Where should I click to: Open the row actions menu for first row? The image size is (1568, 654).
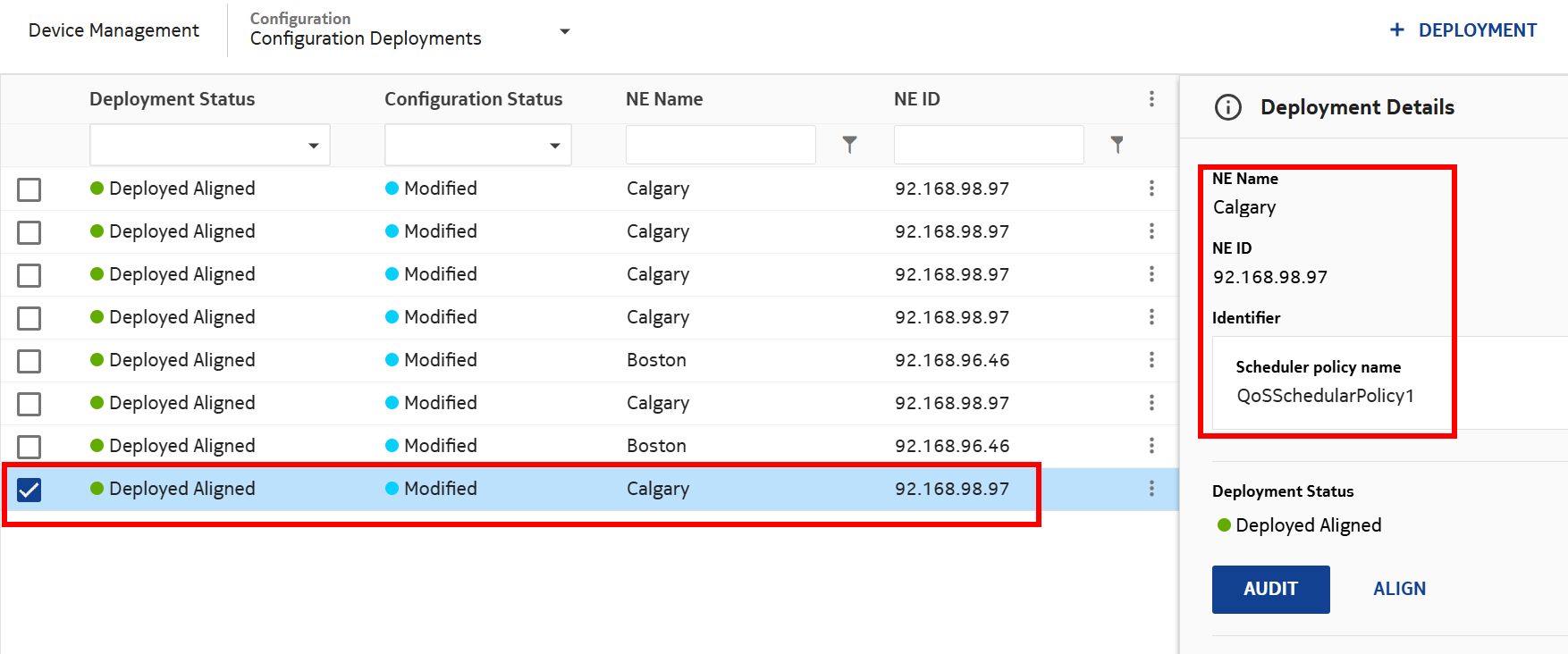tap(1151, 189)
